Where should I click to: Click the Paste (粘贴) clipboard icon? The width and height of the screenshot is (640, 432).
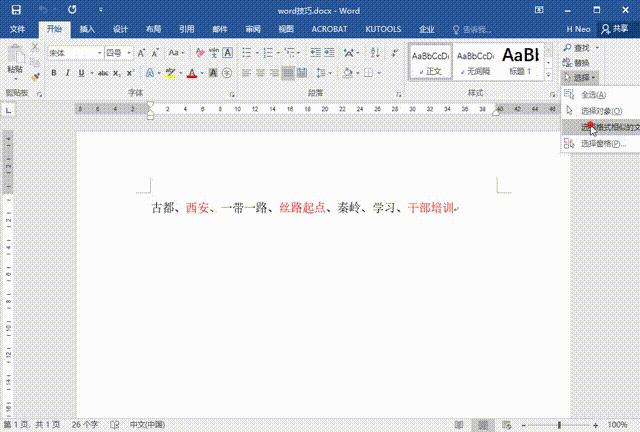pos(15,55)
